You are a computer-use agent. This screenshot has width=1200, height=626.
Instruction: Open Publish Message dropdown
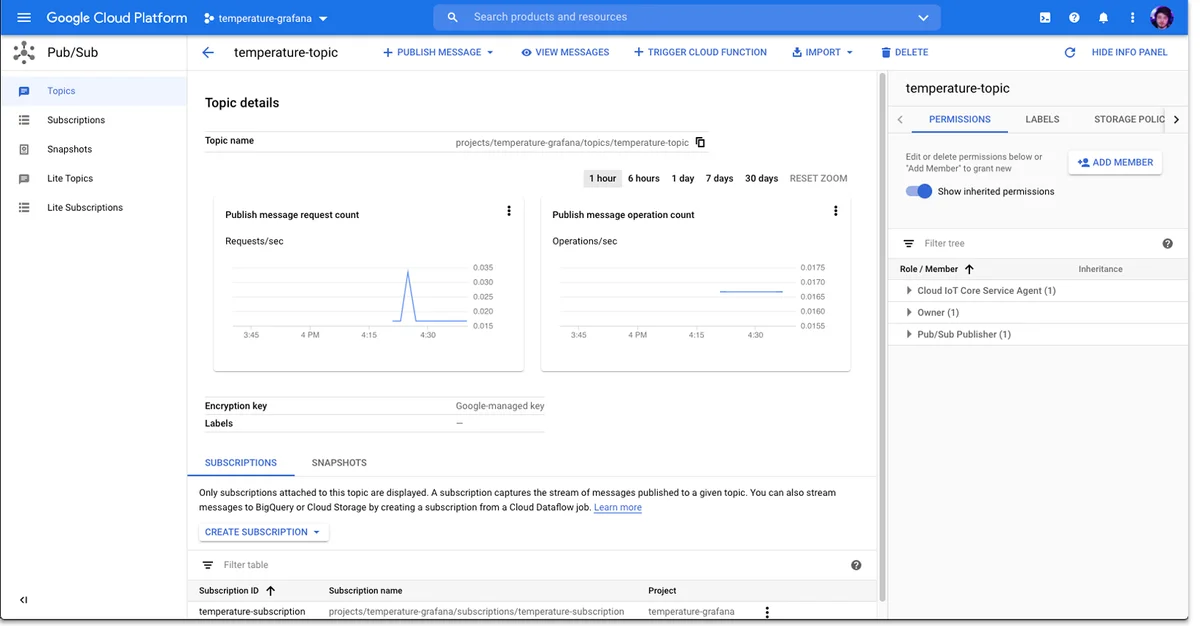(x=438, y=52)
